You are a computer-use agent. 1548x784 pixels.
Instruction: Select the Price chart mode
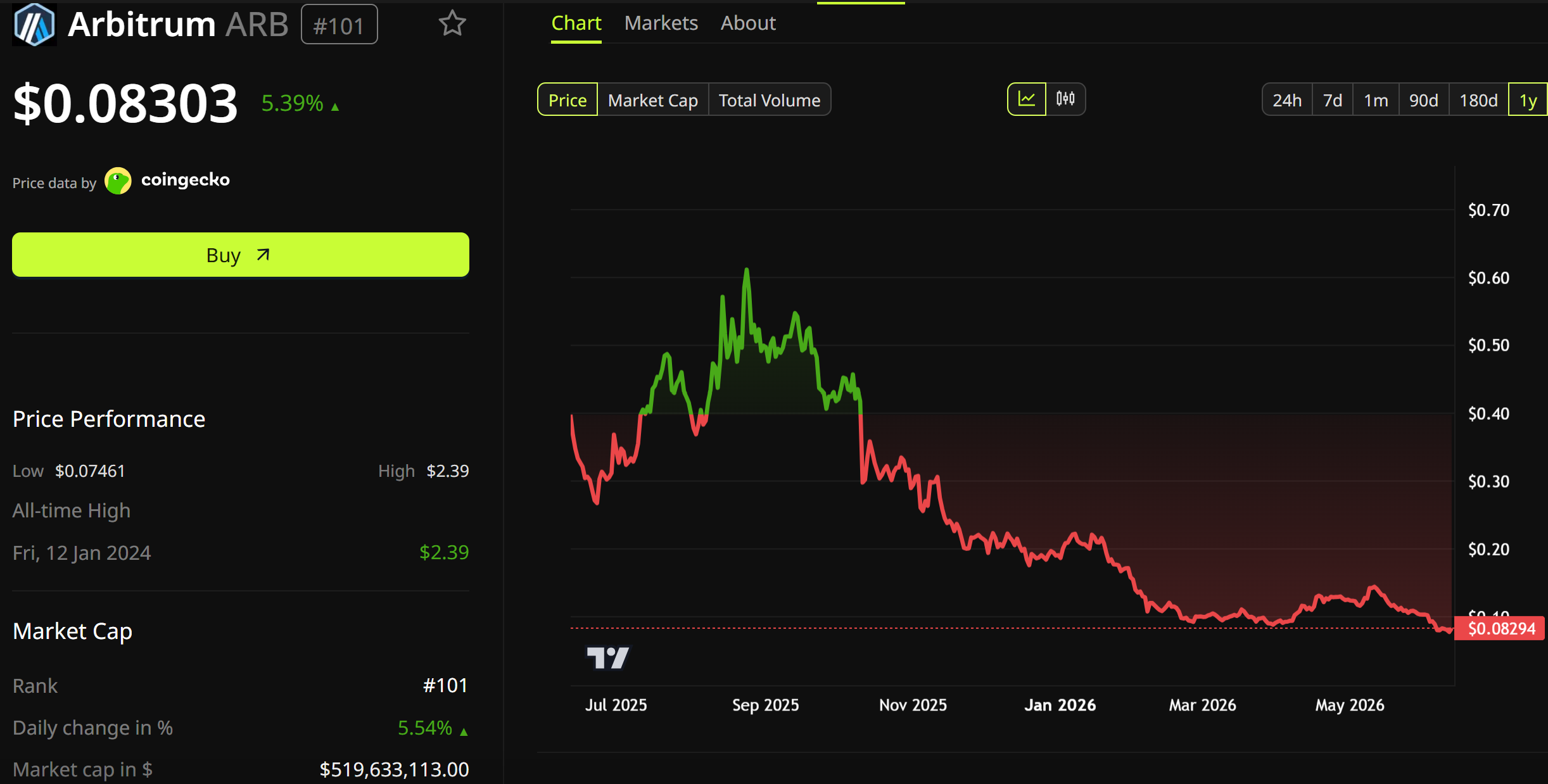coord(568,100)
